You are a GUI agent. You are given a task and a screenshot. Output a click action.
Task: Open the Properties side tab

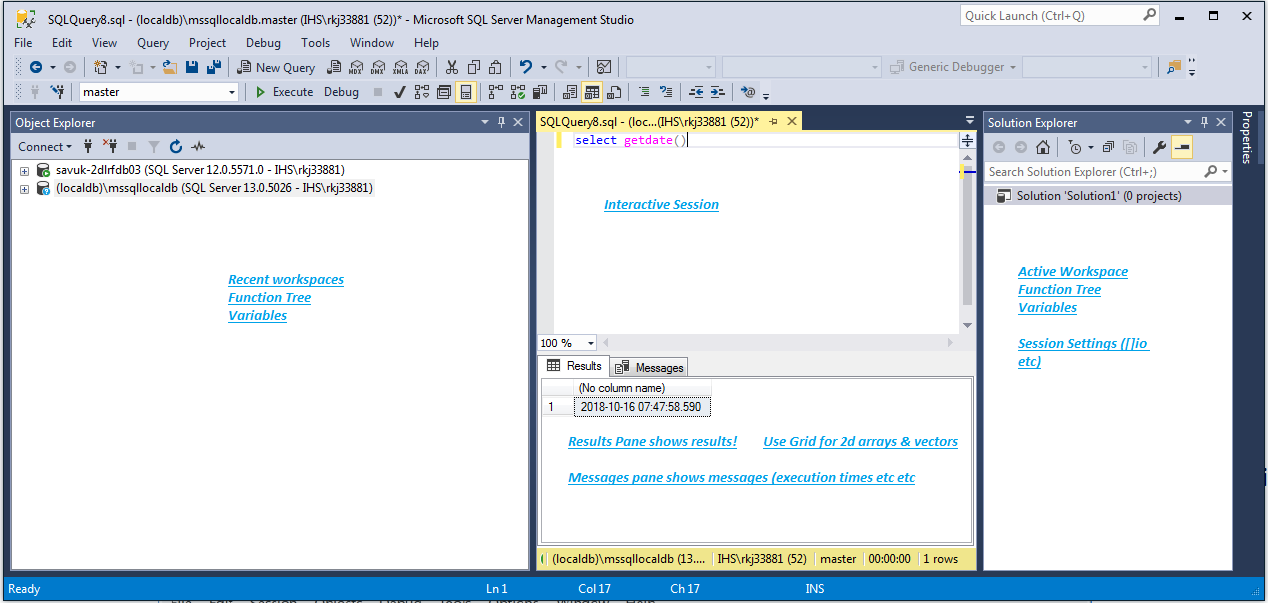[1247, 137]
